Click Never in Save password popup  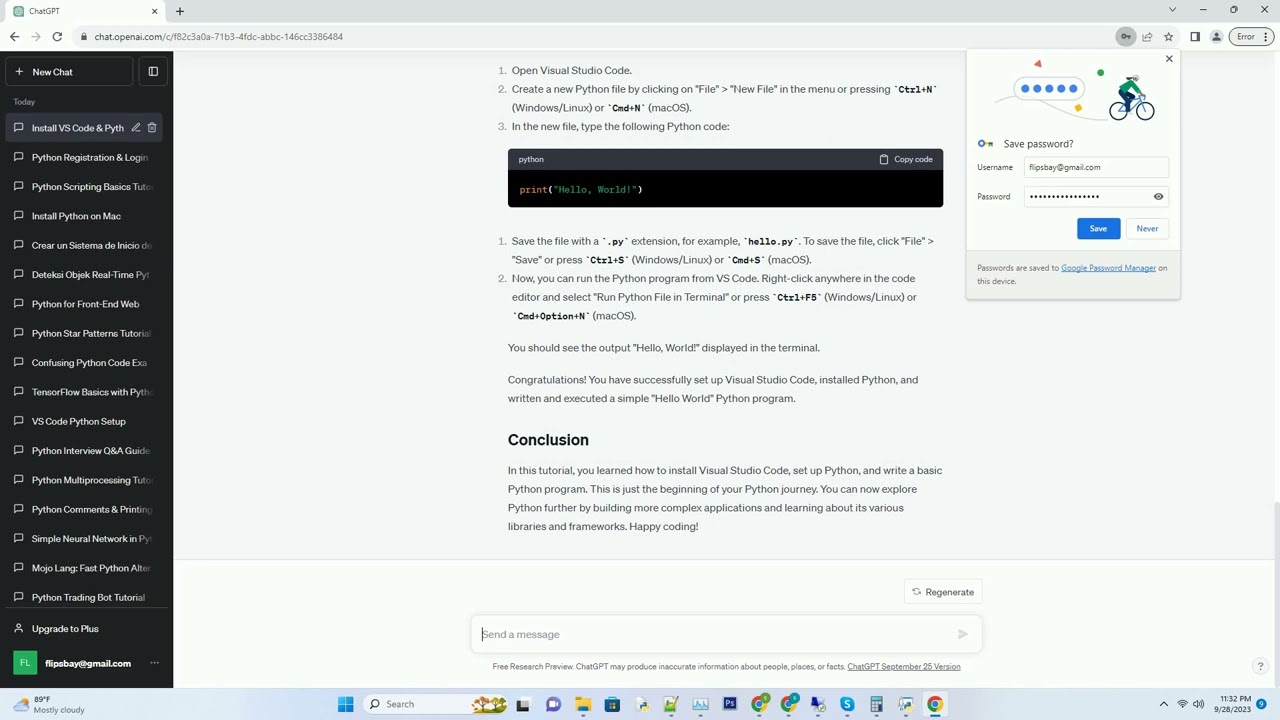coord(1147,229)
